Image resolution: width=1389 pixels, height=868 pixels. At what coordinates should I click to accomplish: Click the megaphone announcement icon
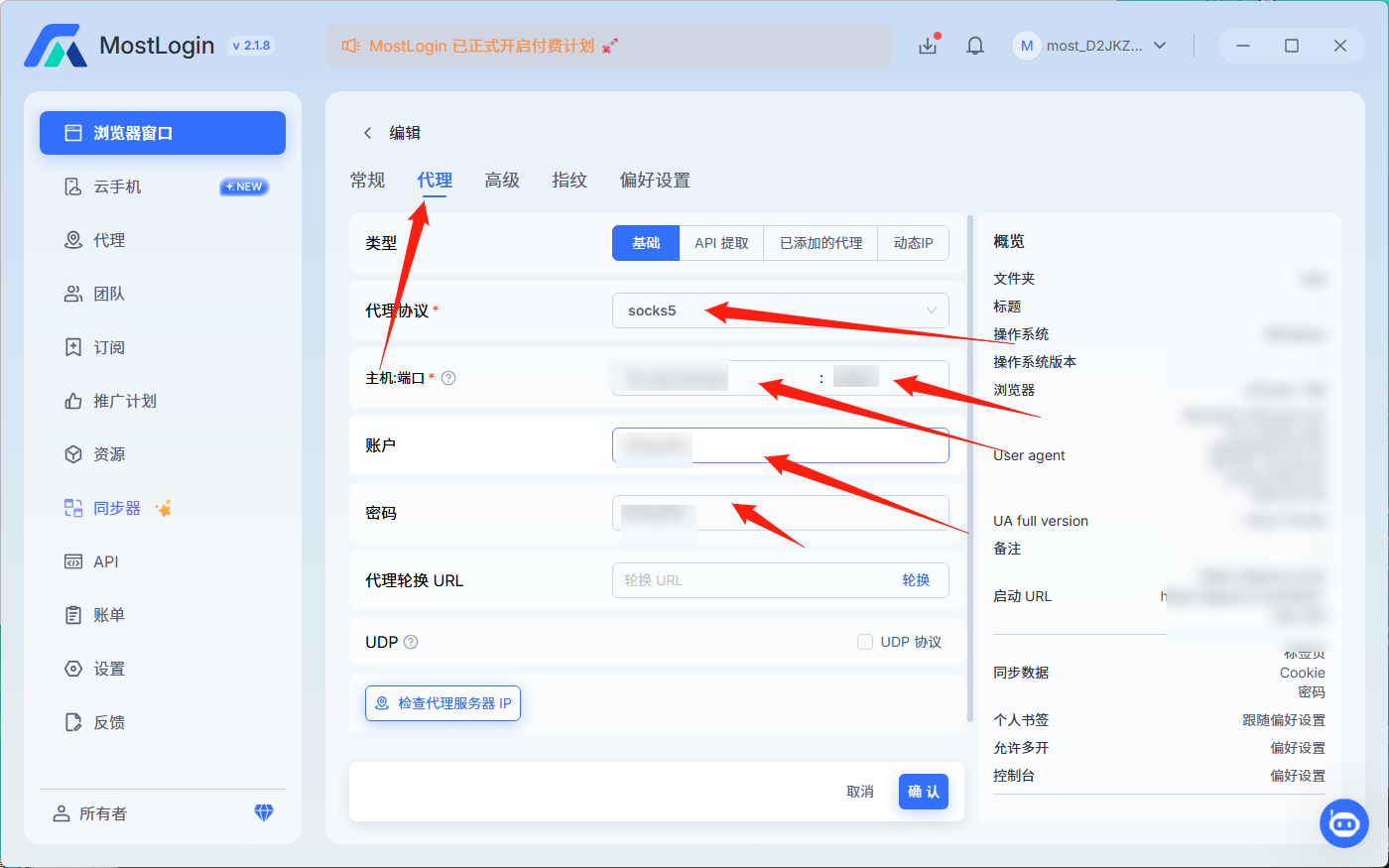tap(350, 46)
